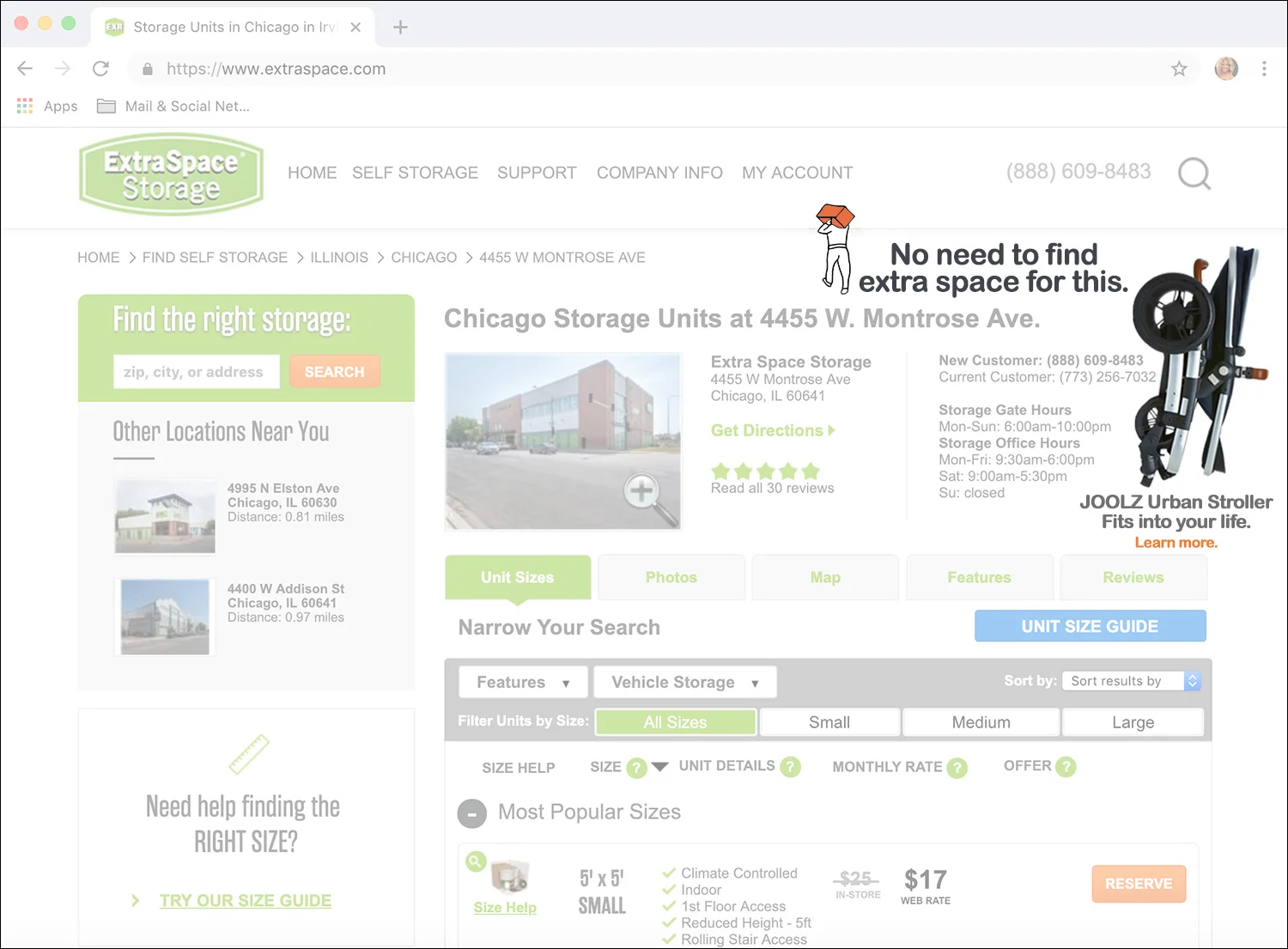Viewport: 1288px width, 949px height.
Task: Open the user profile avatar
Action: (1226, 69)
